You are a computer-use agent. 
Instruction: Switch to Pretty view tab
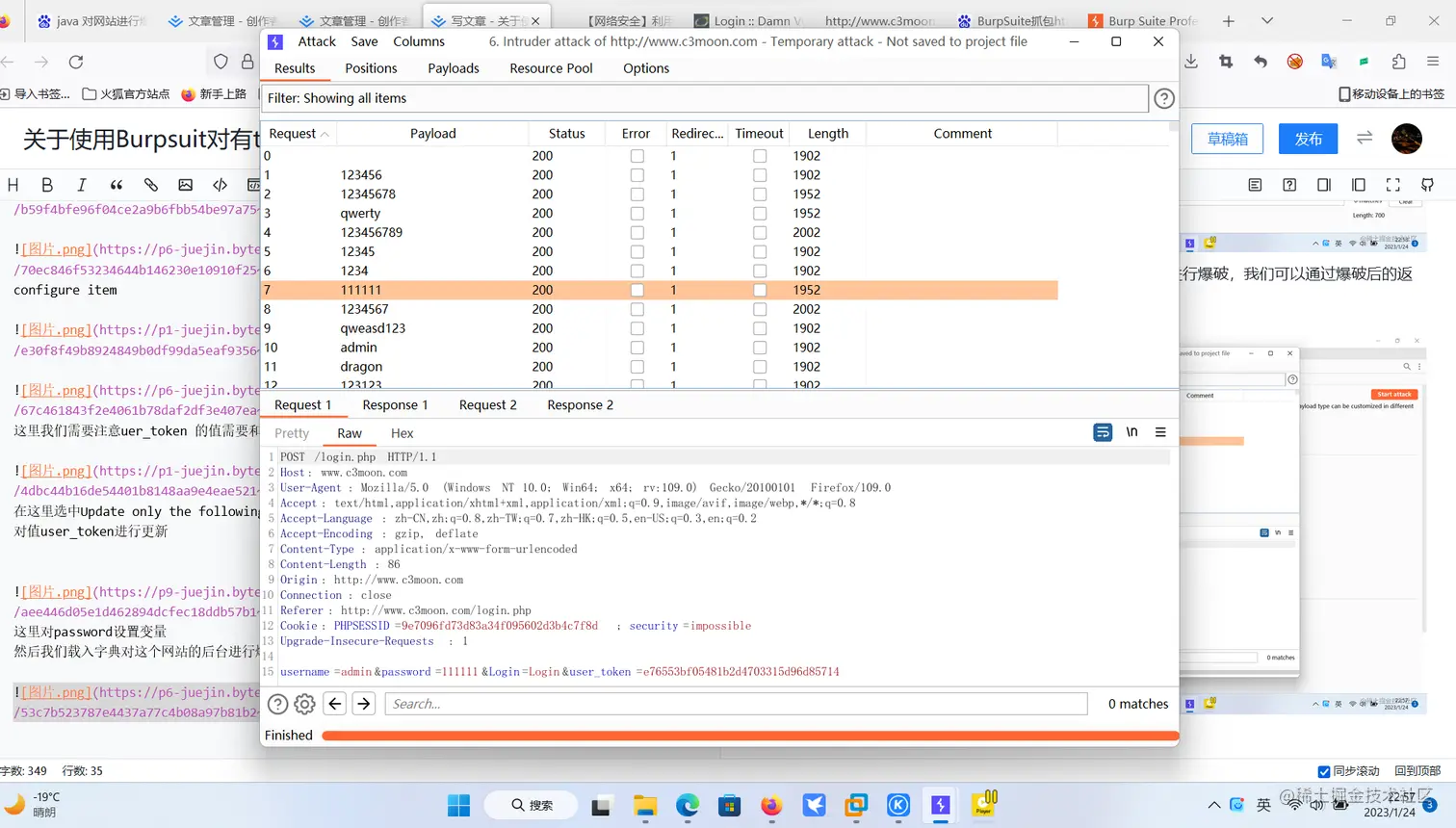coord(292,433)
